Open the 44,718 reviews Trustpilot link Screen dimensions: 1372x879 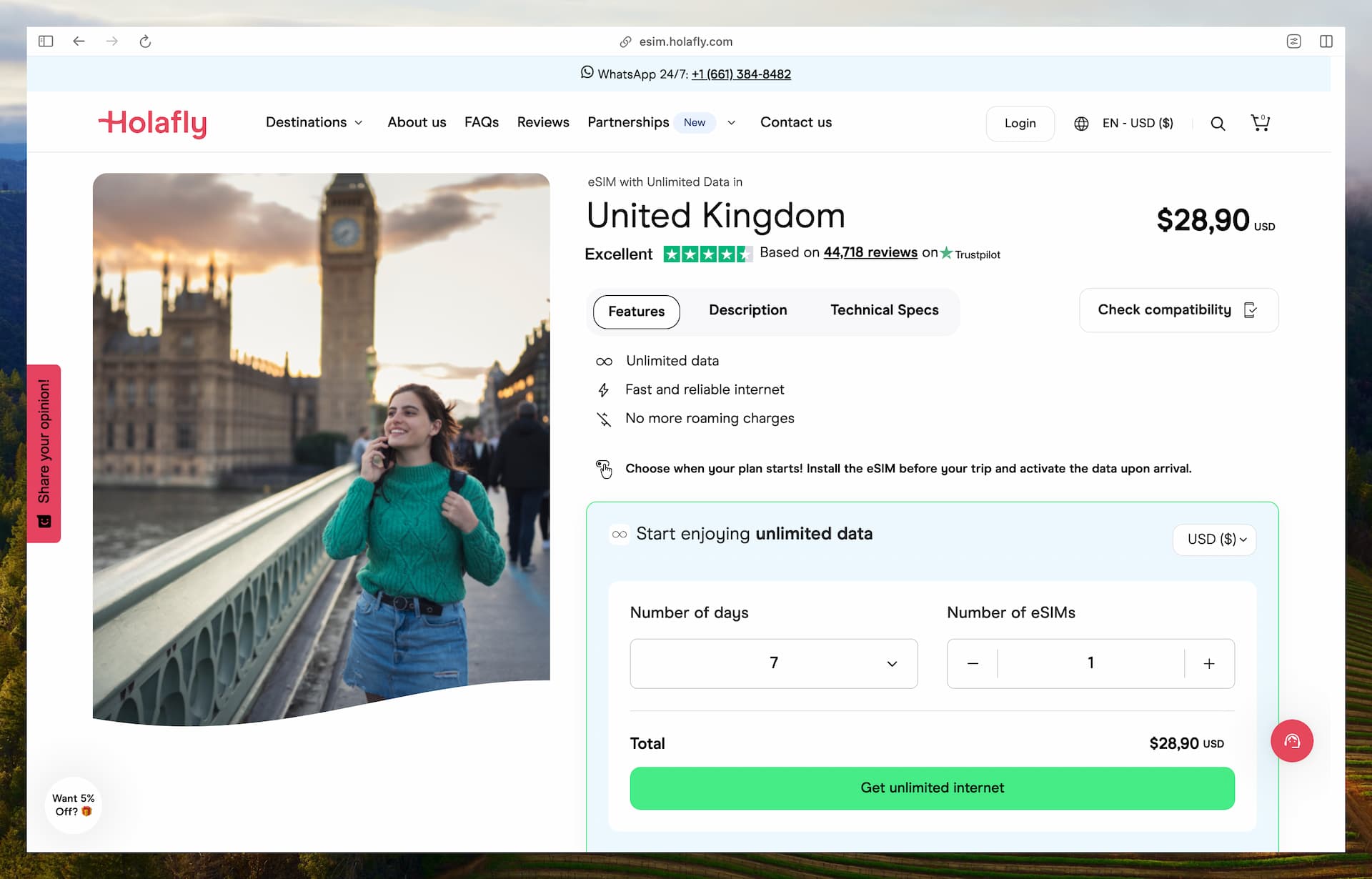(x=870, y=253)
